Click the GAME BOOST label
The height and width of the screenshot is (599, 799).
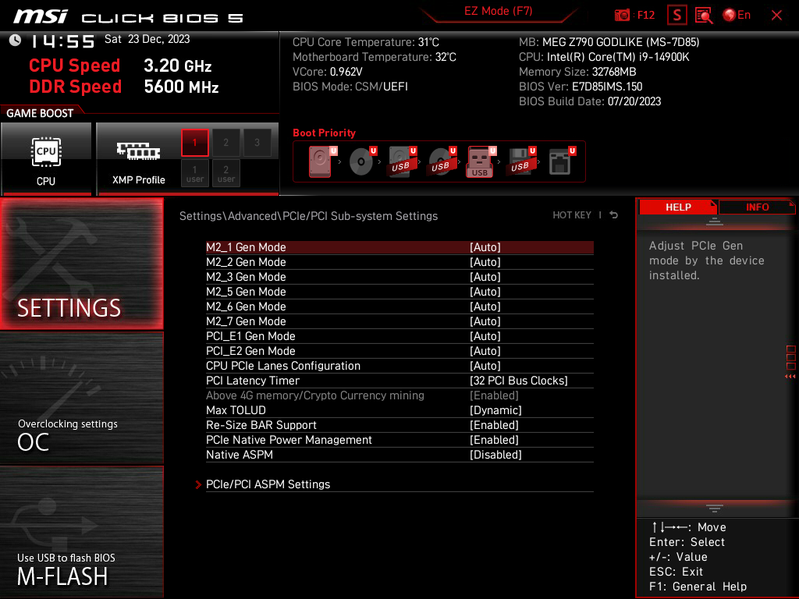pos(39,113)
